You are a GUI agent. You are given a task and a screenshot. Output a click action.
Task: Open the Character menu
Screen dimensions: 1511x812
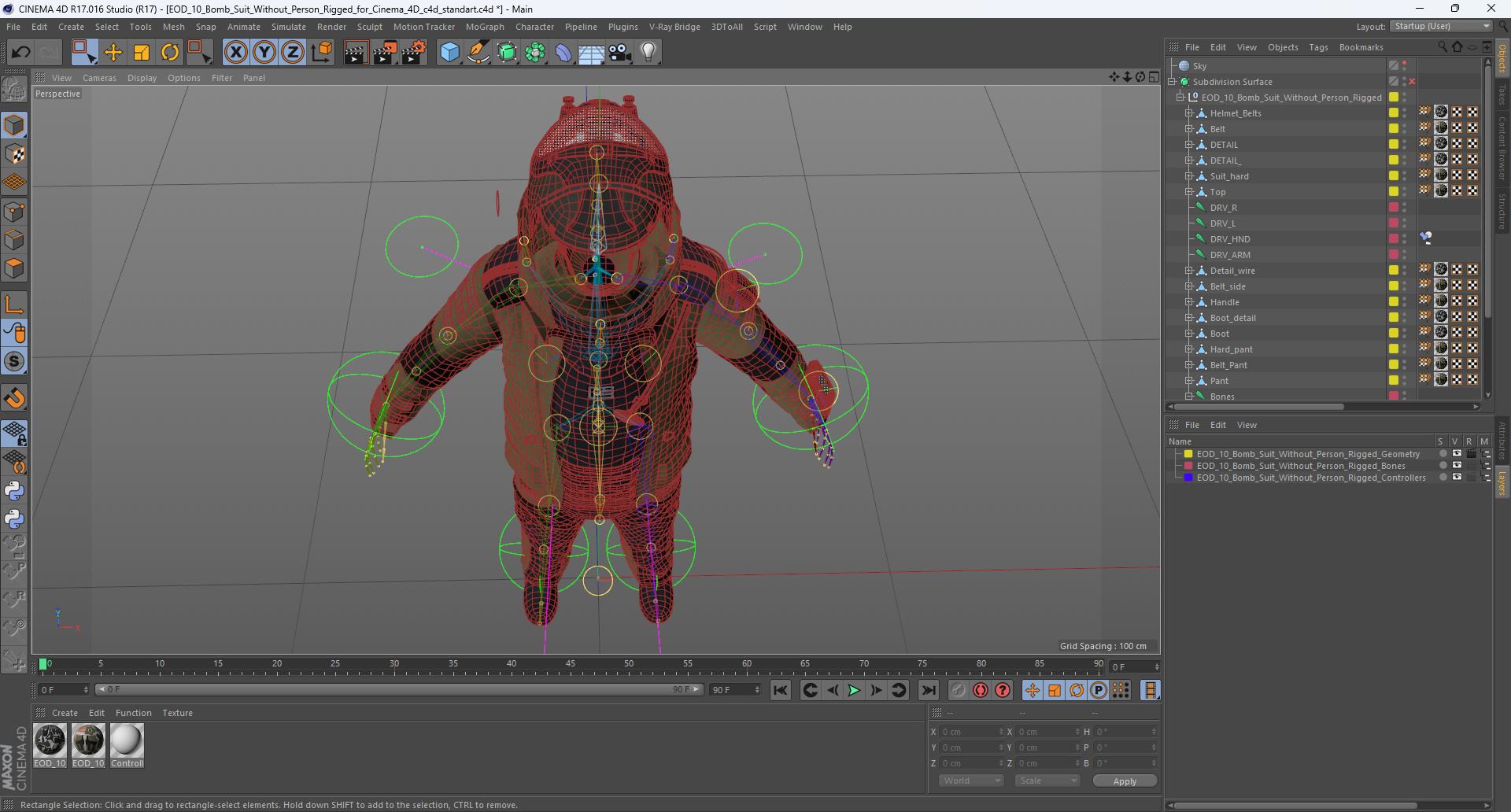point(535,27)
